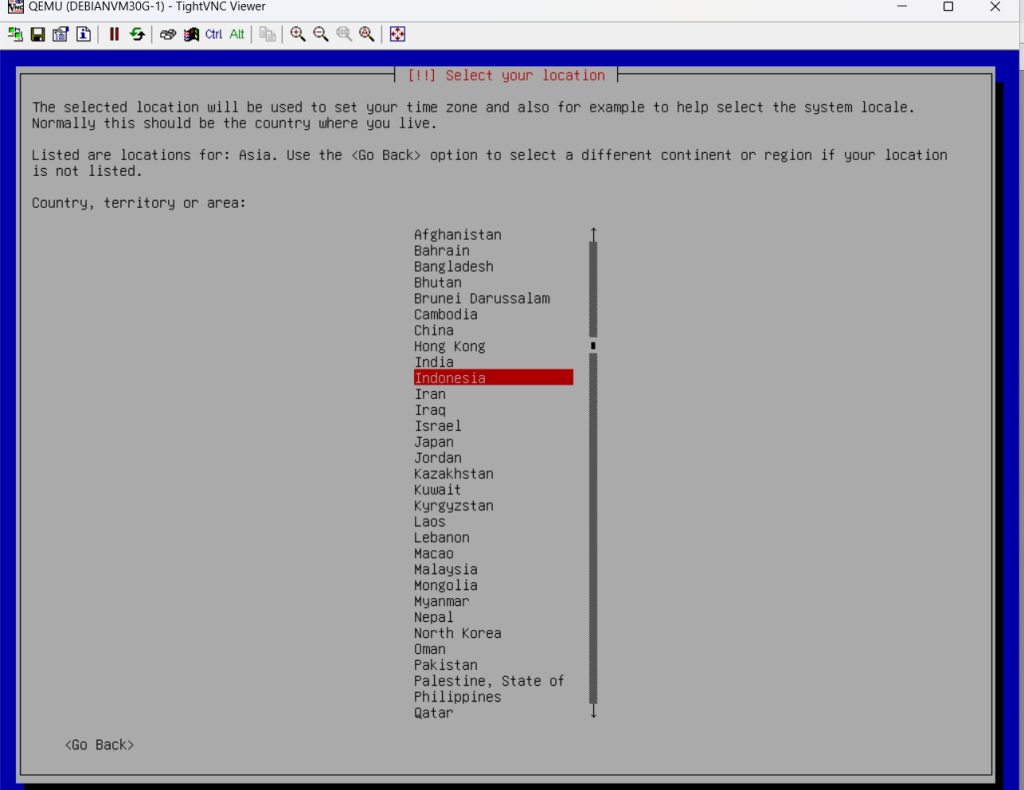1024x790 pixels.
Task: Click the country list scrollbar position marker
Action: click(593, 345)
